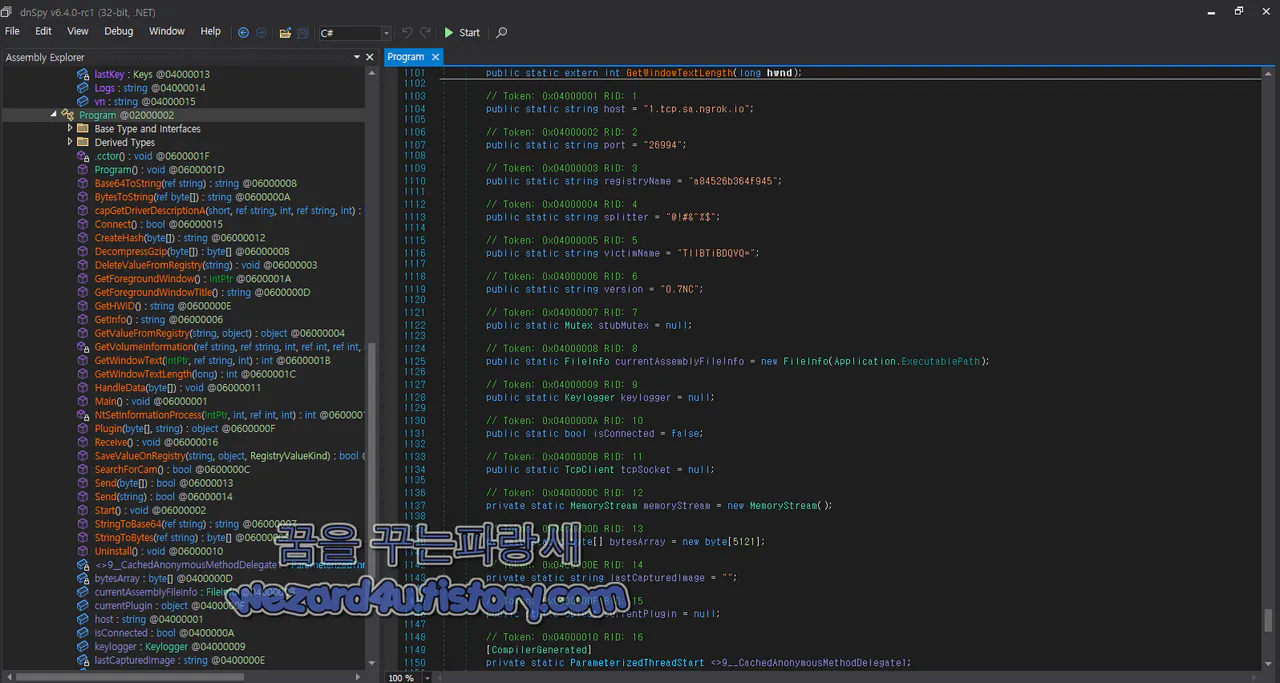The height and width of the screenshot is (683, 1280).
Task: Select SaveValueOnRegistry method in tree
Action: click(229, 455)
